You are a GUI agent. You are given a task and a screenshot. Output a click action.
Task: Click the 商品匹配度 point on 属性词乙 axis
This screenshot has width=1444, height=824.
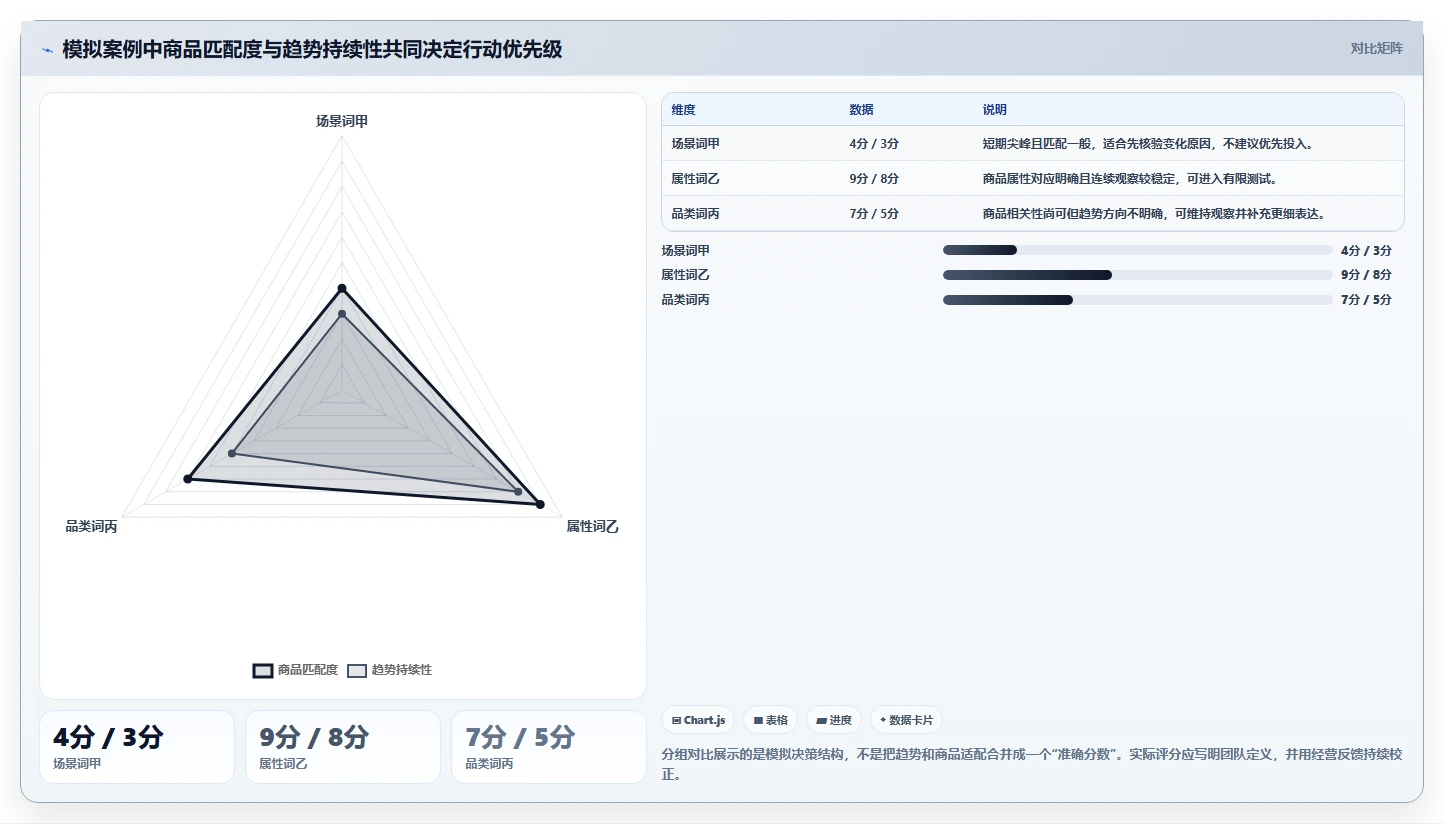pyautogui.click(x=540, y=505)
